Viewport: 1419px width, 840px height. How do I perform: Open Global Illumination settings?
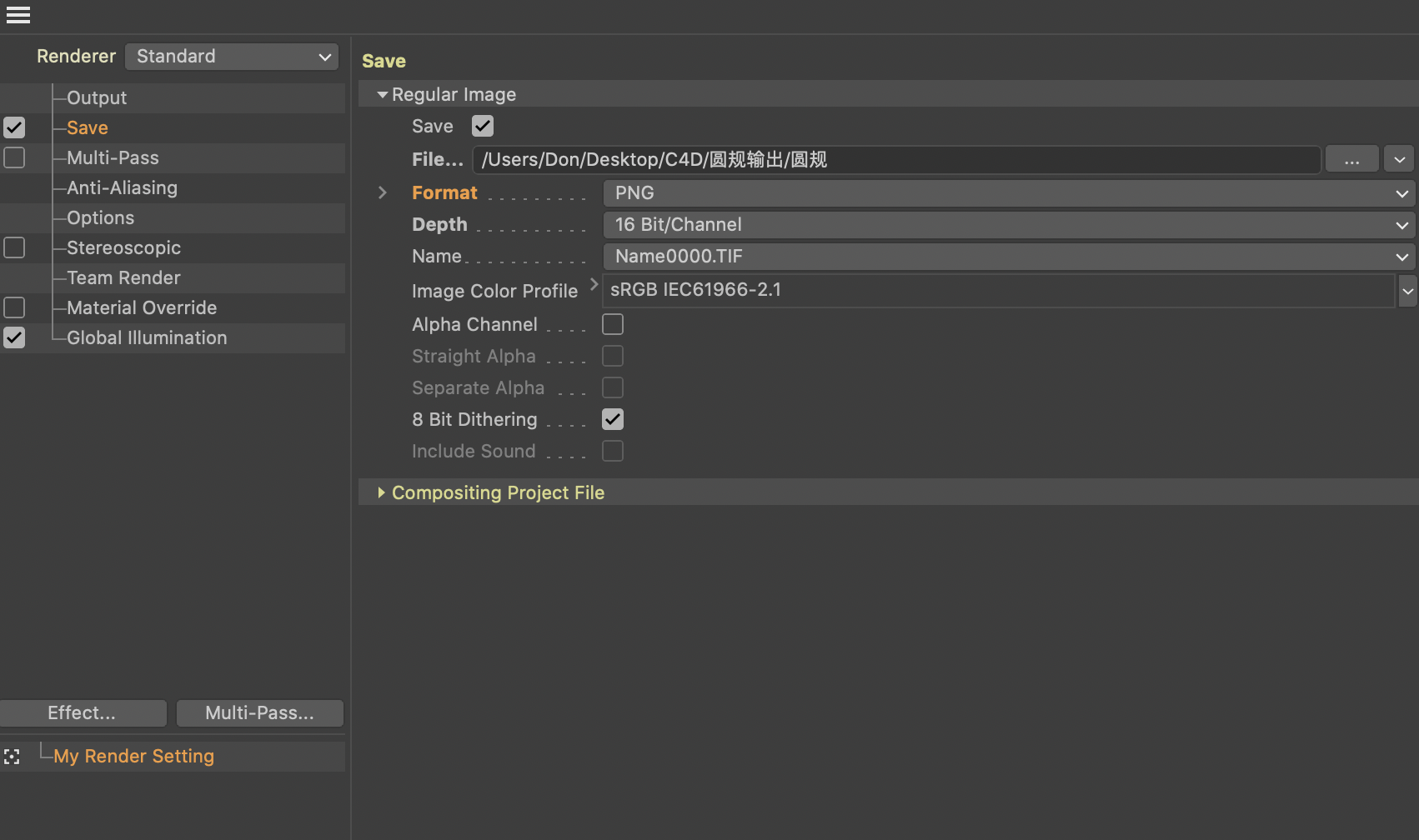(147, 337)
